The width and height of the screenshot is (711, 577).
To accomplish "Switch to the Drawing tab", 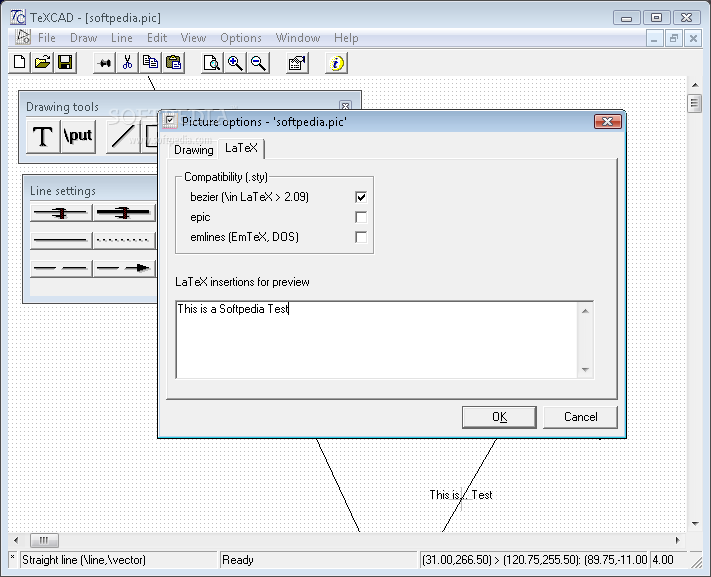I will tap(194, 150).
